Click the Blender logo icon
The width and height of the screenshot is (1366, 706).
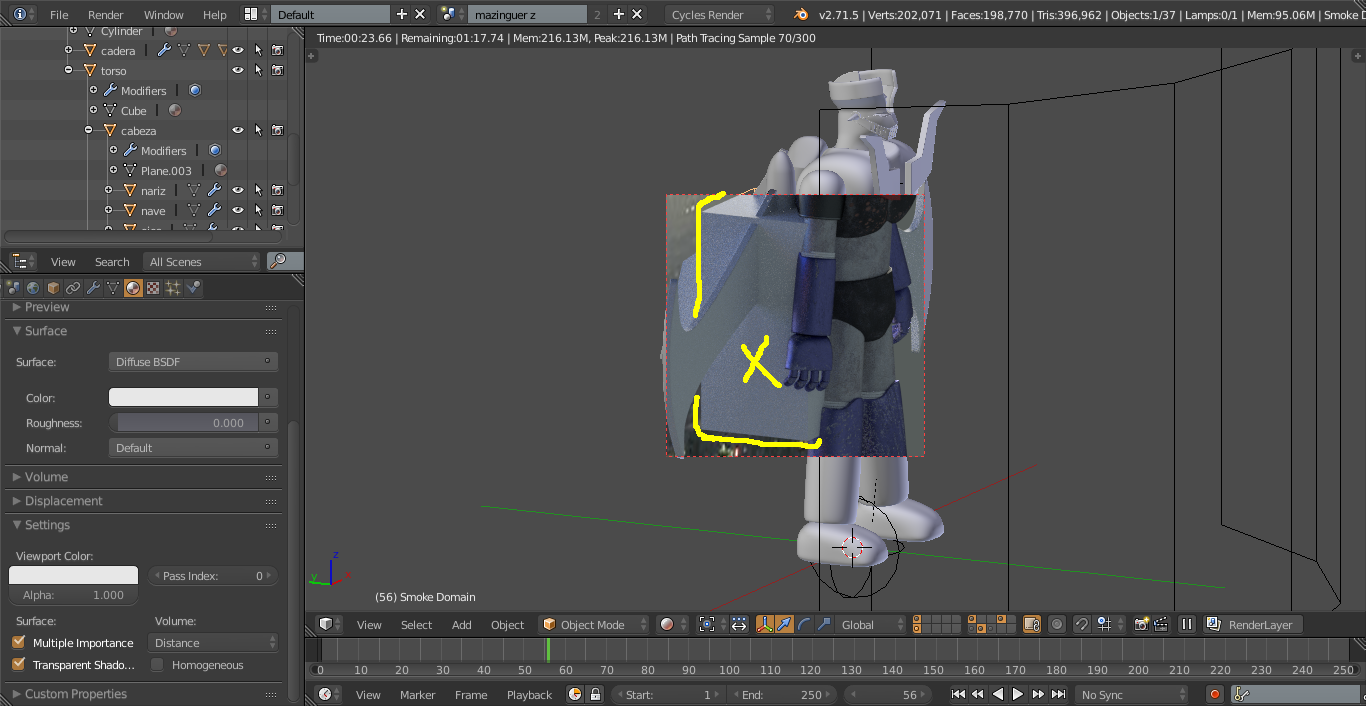pos(800,14)
